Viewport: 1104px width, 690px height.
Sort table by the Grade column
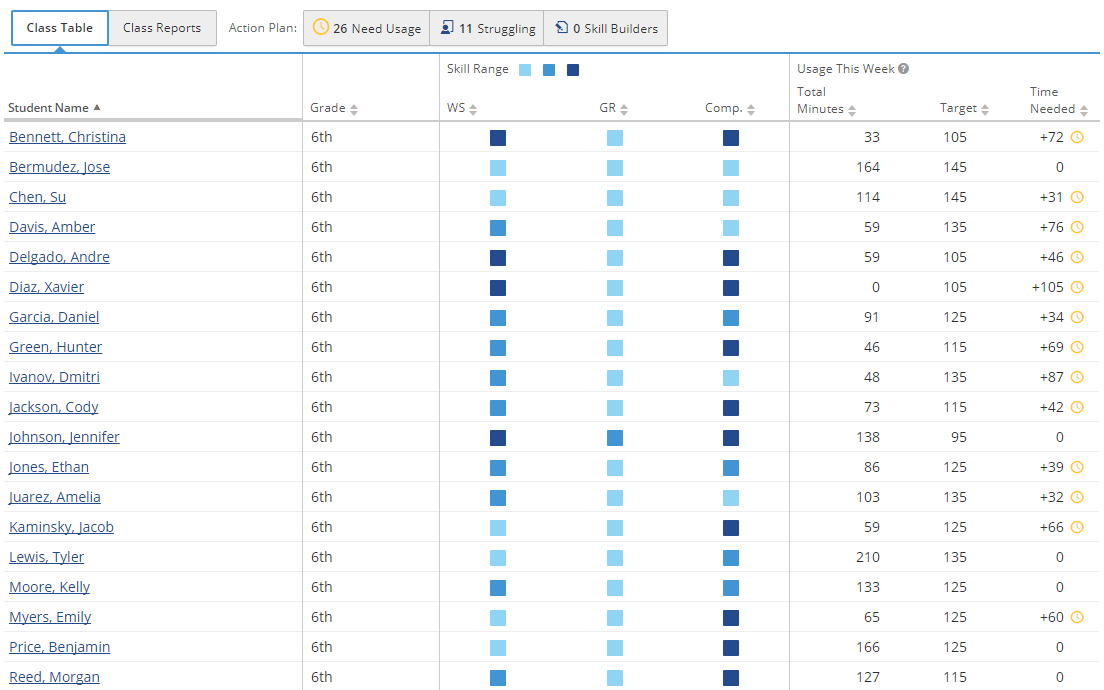tap(334, 108)
